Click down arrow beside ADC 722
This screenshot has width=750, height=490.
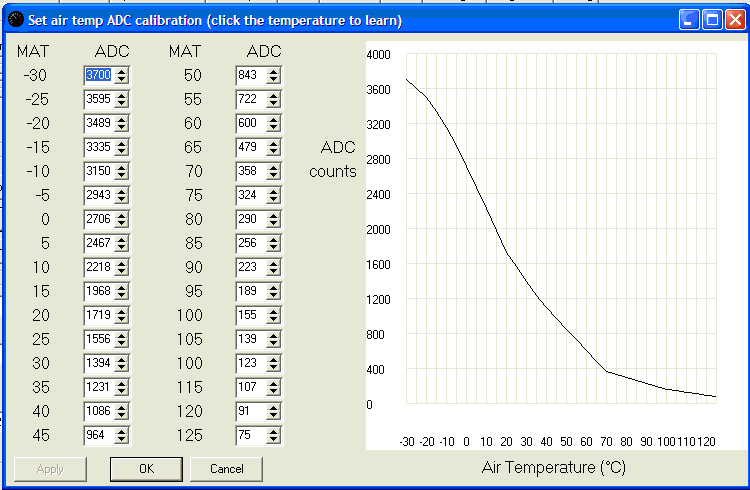[x=274, y=103]
